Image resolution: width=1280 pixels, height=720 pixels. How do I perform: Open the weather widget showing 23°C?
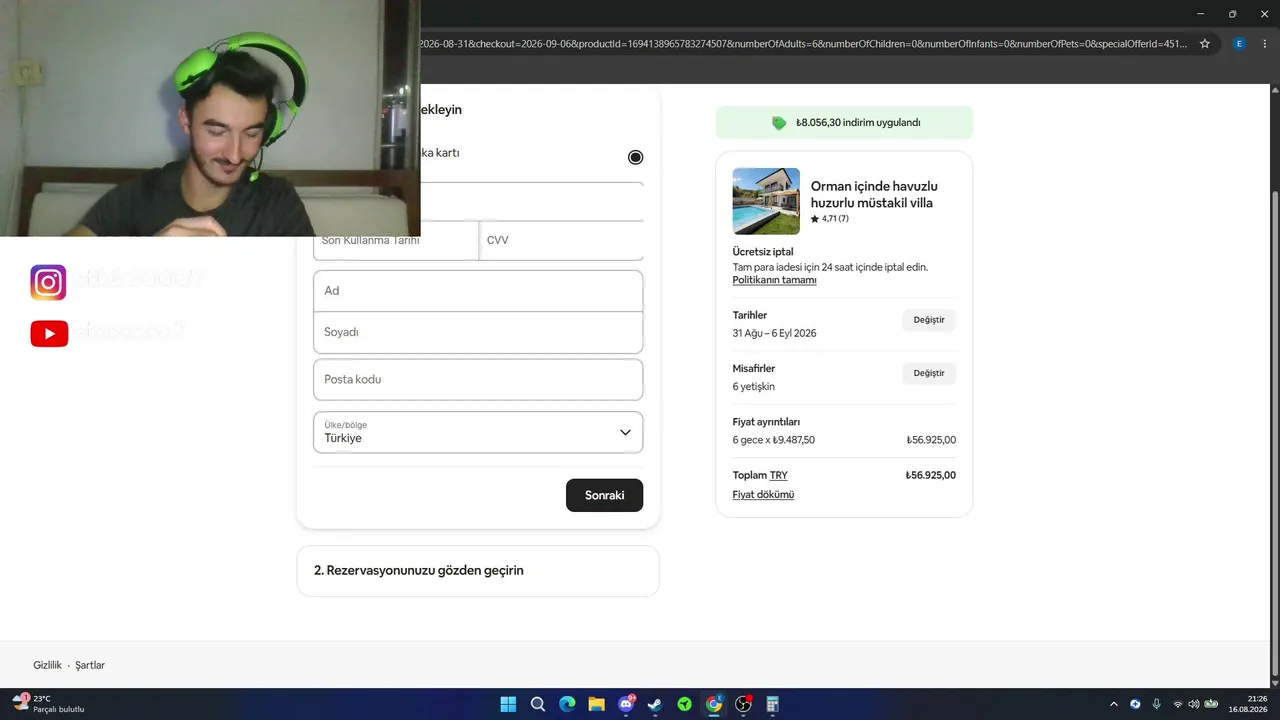pos(48,704)
